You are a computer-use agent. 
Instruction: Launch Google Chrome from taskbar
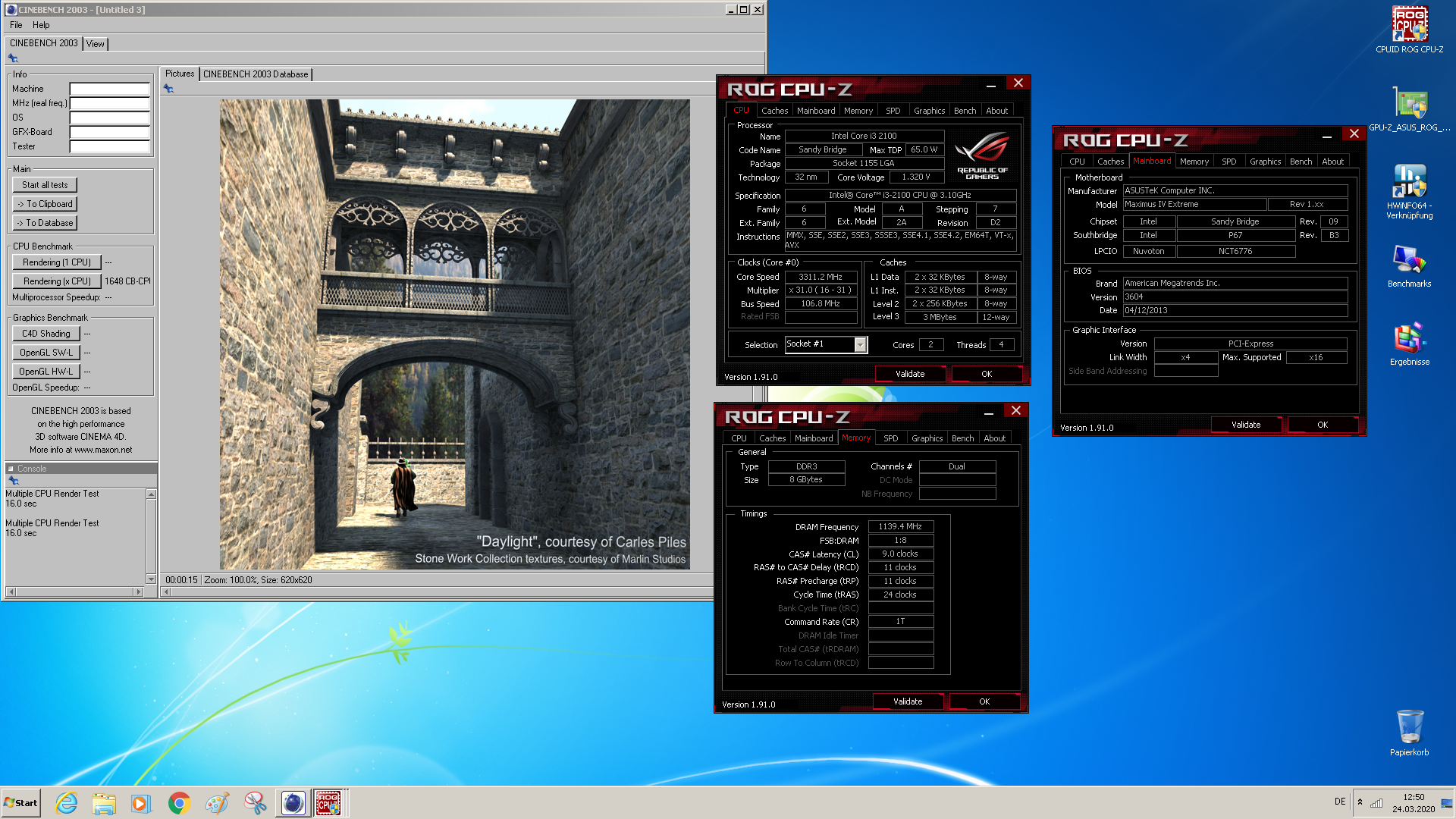point(179,802)
